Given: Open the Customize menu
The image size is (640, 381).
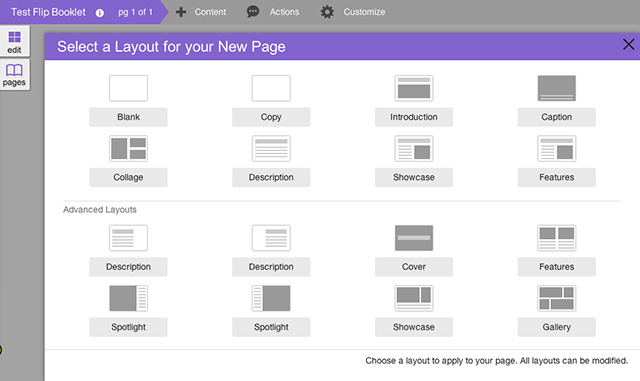Looking at the screenshot, I should [x=364, y=12].
